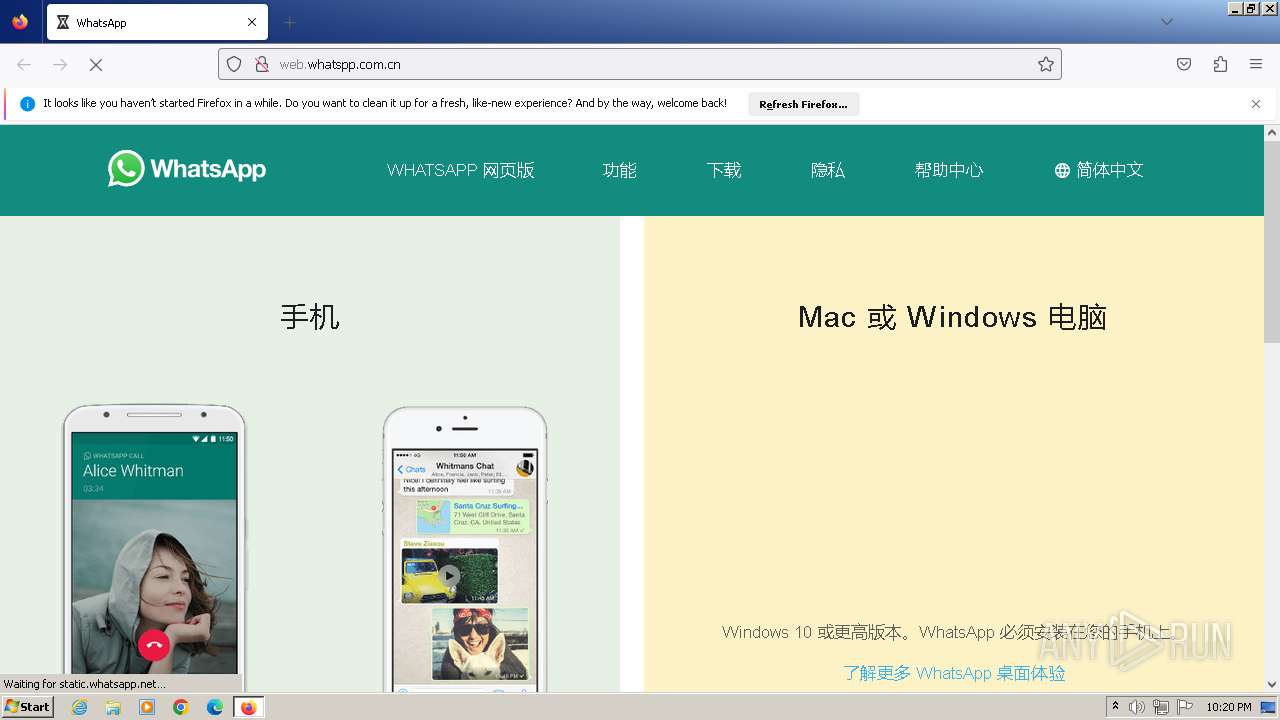The image size is (1280, 720).
Task: Click the Show desktop button
Action: [x=1269, y=707]
